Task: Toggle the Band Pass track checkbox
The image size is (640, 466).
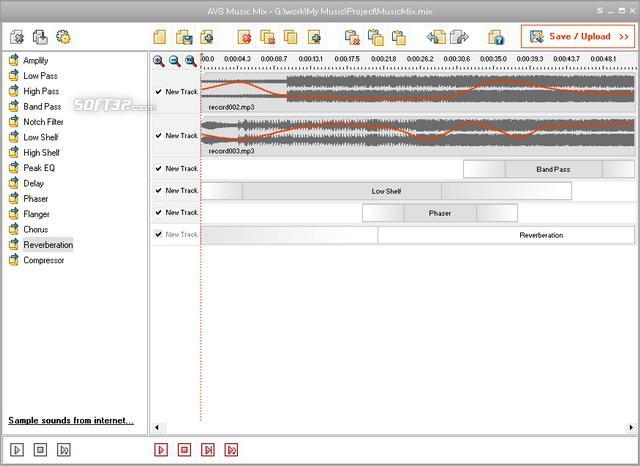Action: (x=158, y=169)
